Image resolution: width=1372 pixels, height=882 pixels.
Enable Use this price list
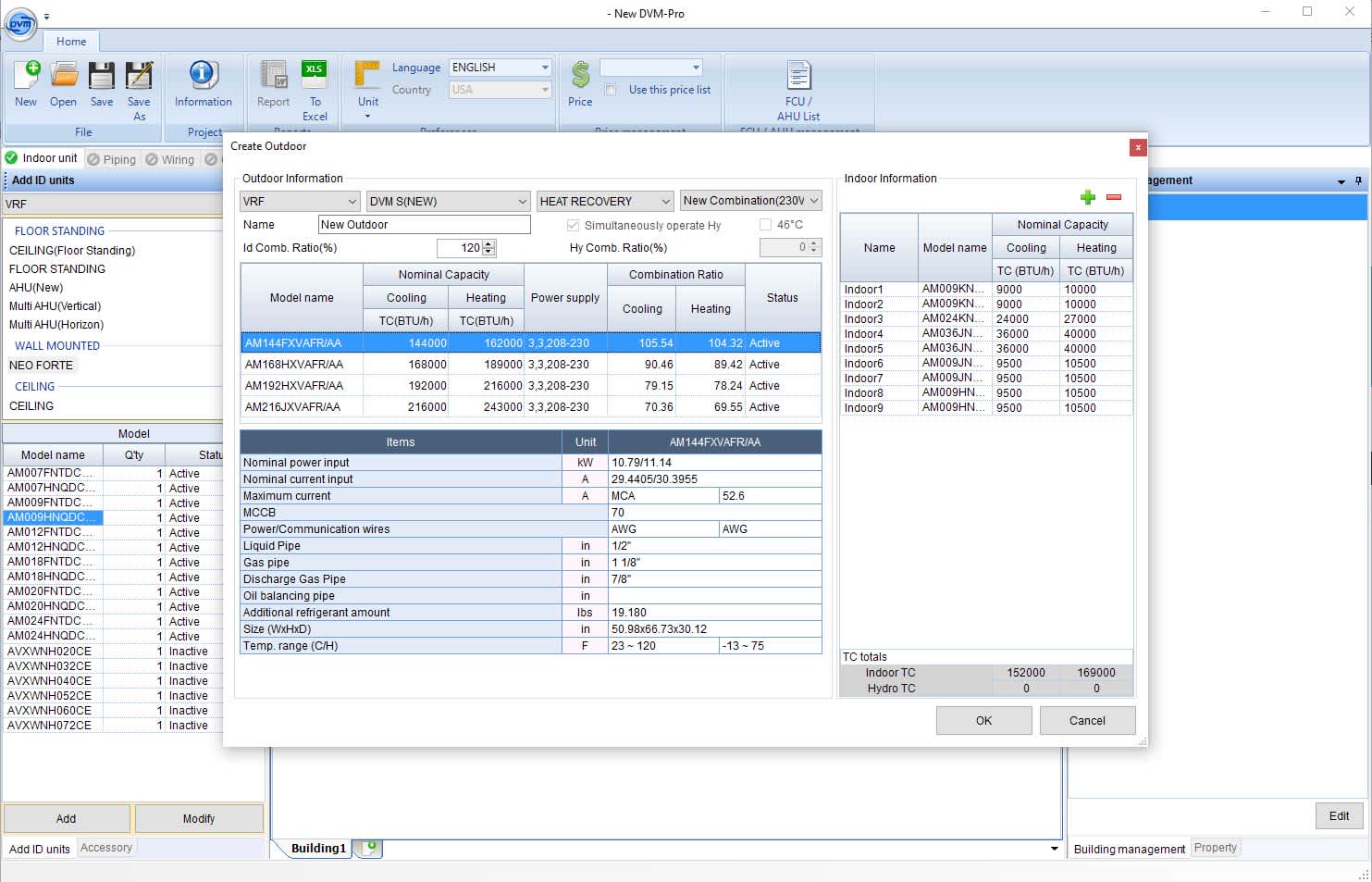pyautogui.click(x=611, y=89)
